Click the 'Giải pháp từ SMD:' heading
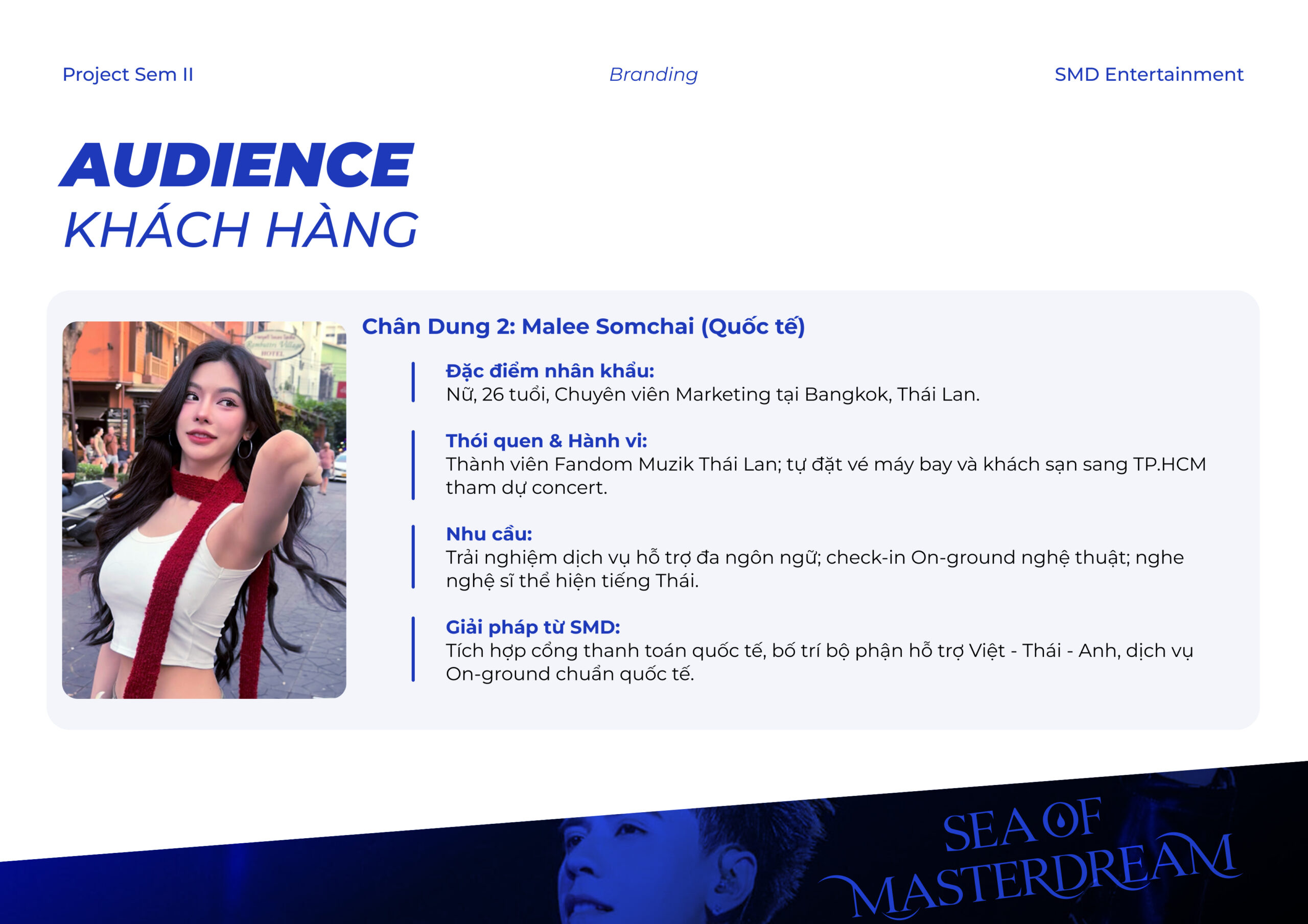The height and width of the screenshot is (924, 1308). pyautogui.click(x=533, y=627)
